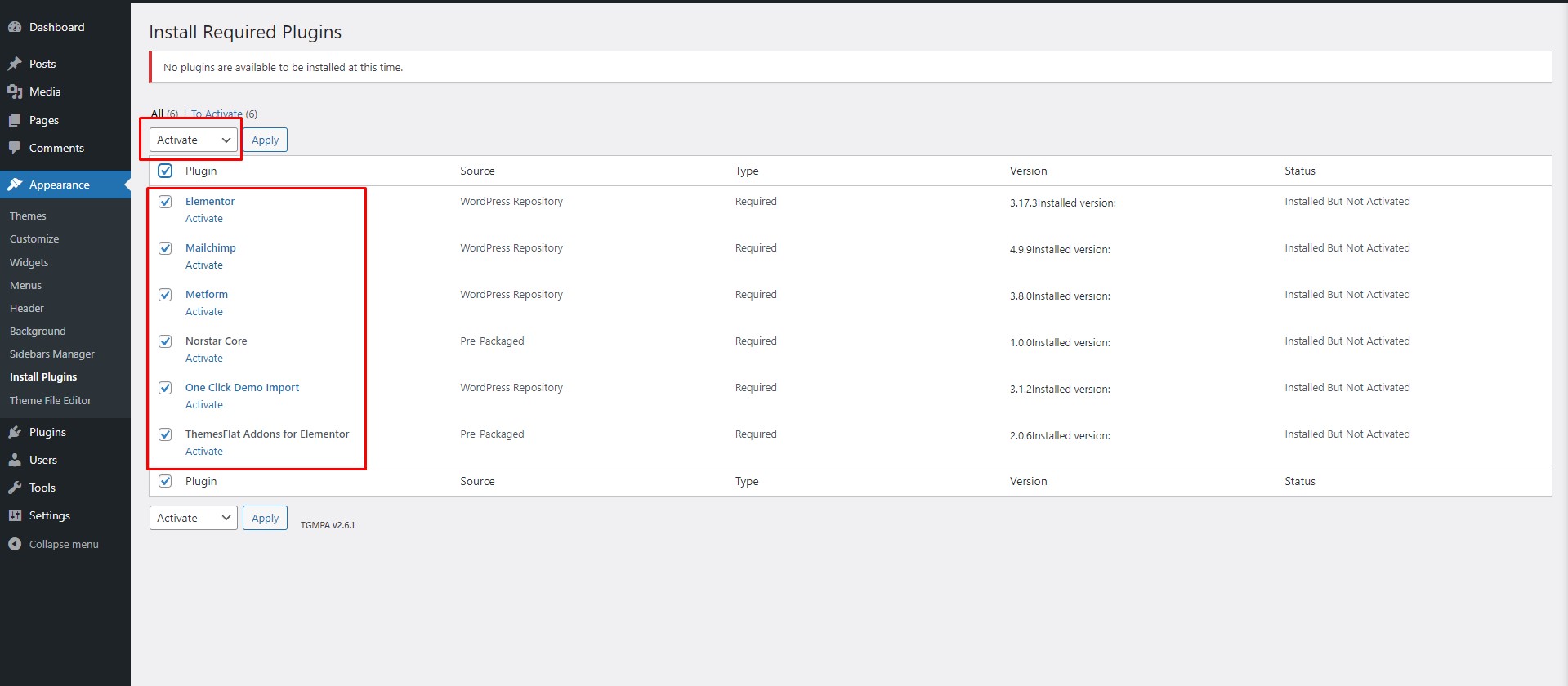Click the Users person icon
Image resolution: width=1568 pixels, height=686 pixels.
click(15, 460)
